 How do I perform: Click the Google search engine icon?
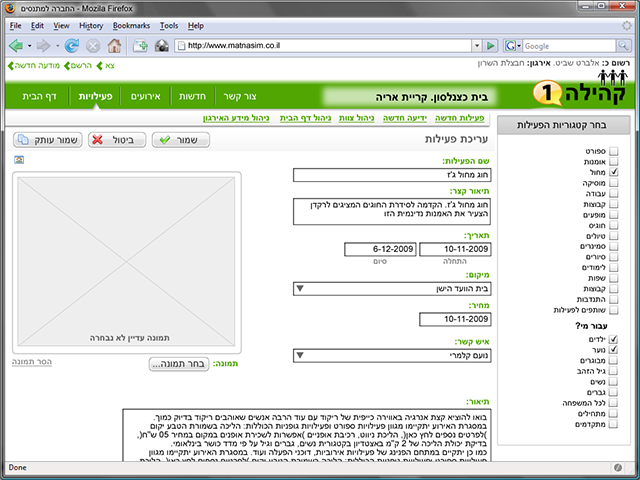point(510,46)
